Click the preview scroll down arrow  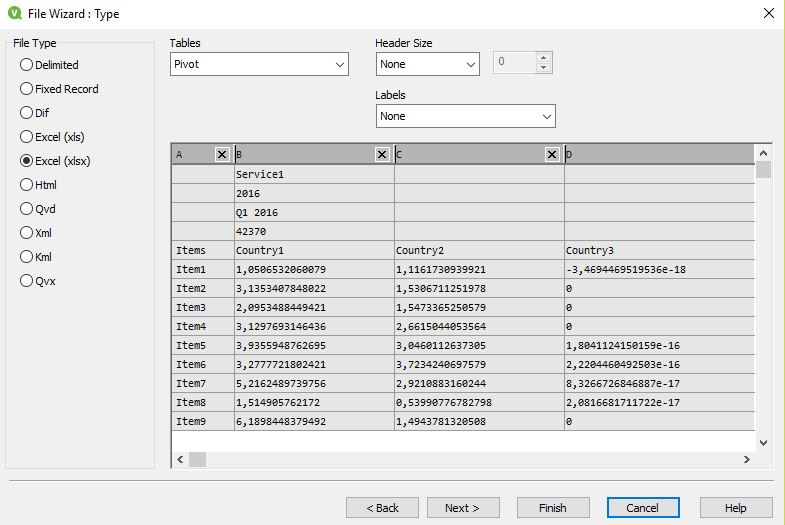(763, 442)
